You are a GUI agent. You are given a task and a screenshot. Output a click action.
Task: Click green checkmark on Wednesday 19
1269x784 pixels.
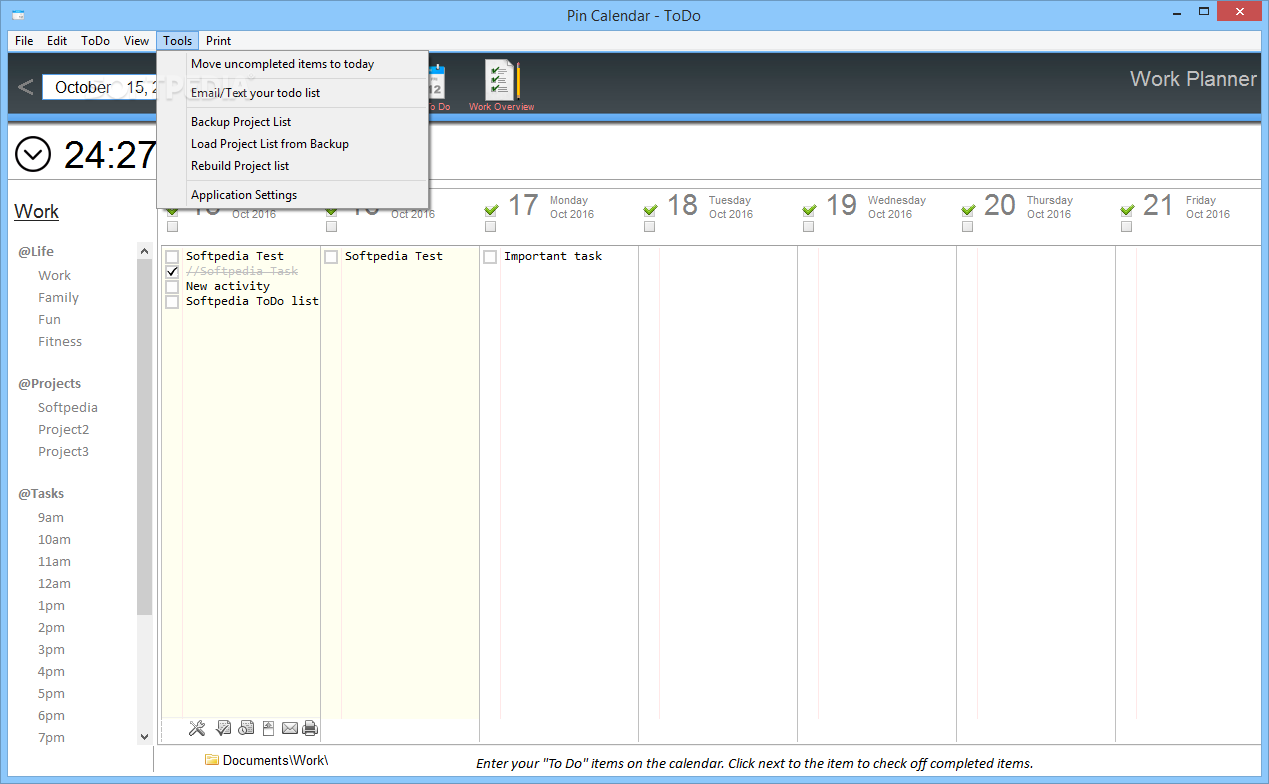(x=809, y=210)
